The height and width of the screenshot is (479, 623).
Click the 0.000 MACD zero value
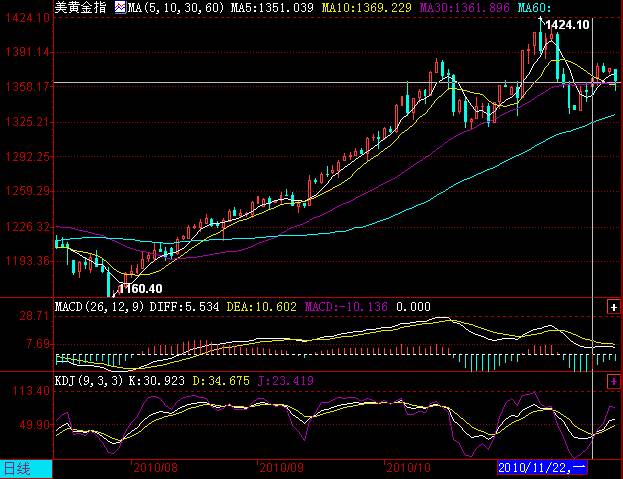tap(413, 307)
